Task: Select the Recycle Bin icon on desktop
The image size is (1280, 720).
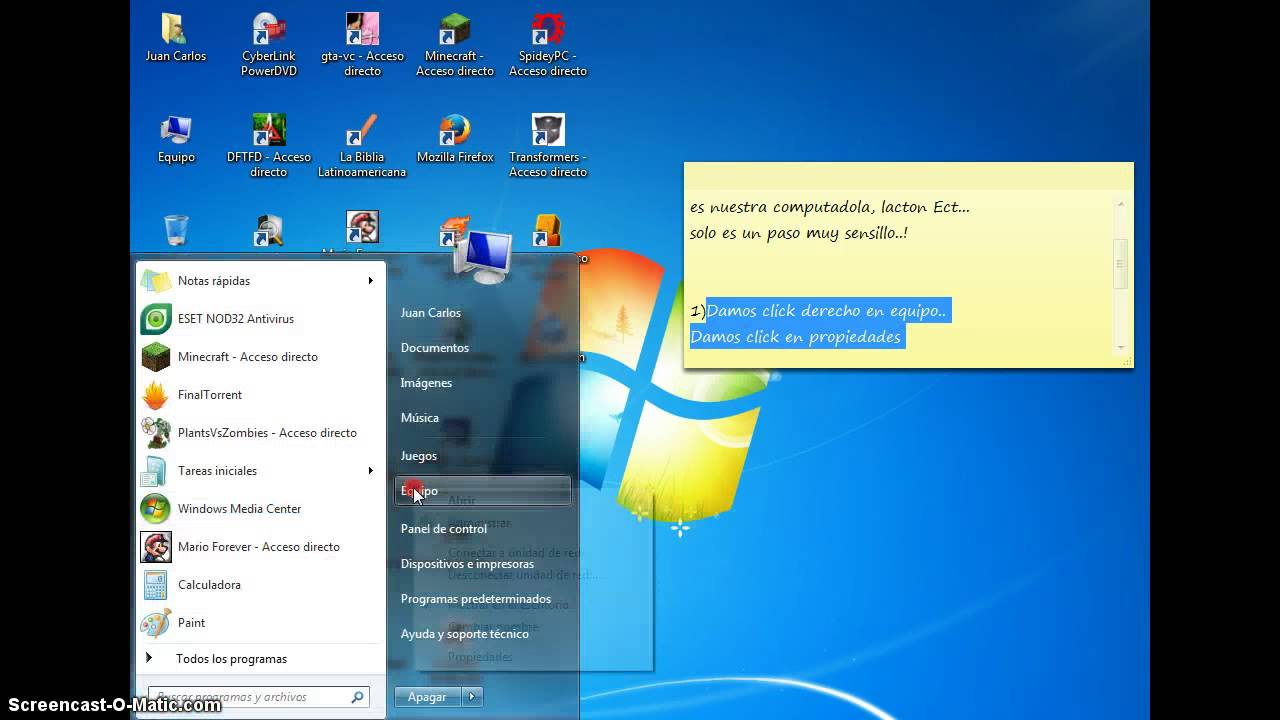Action: point(176,230)
